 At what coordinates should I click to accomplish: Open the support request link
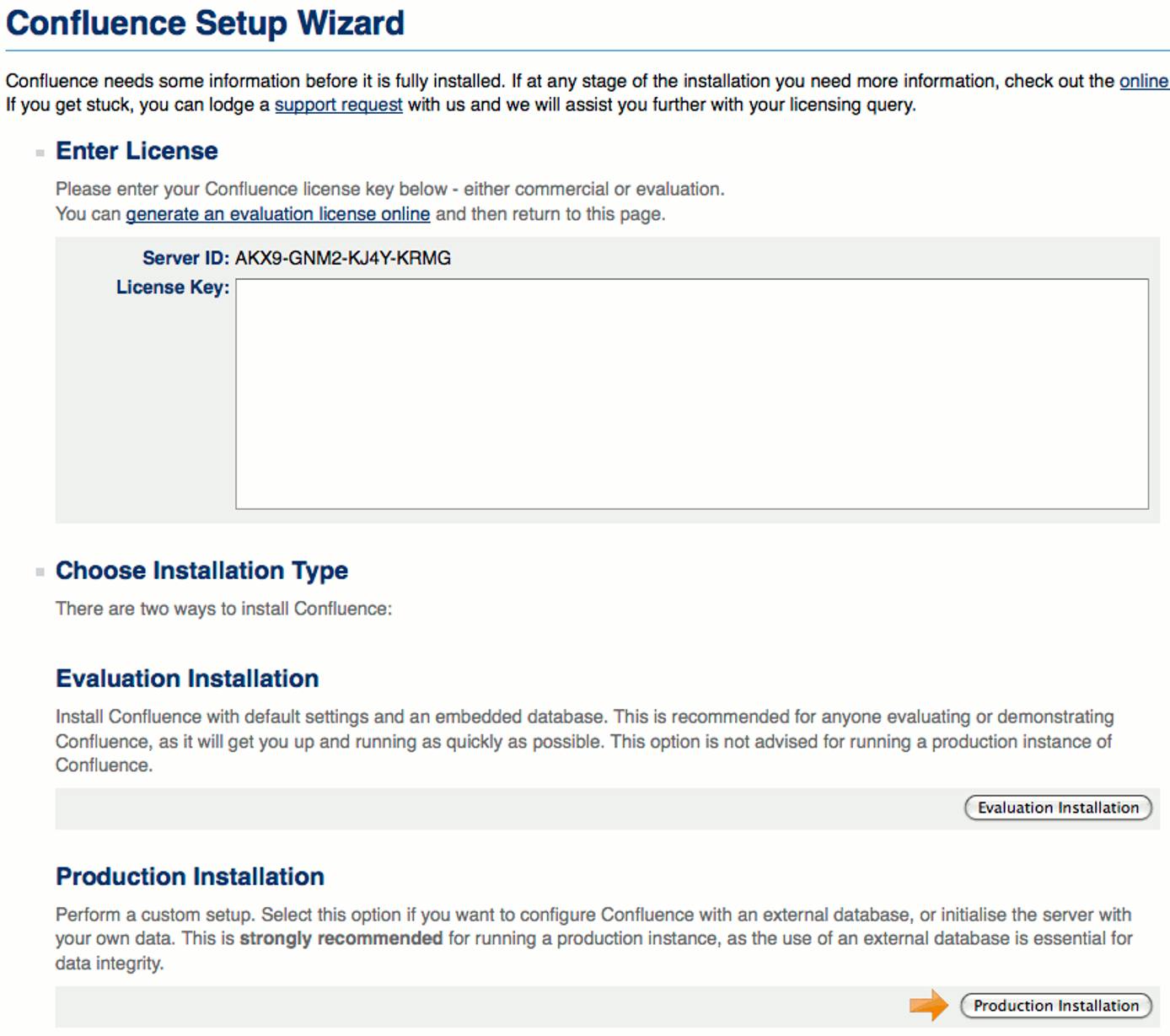[x=338, y=105]
